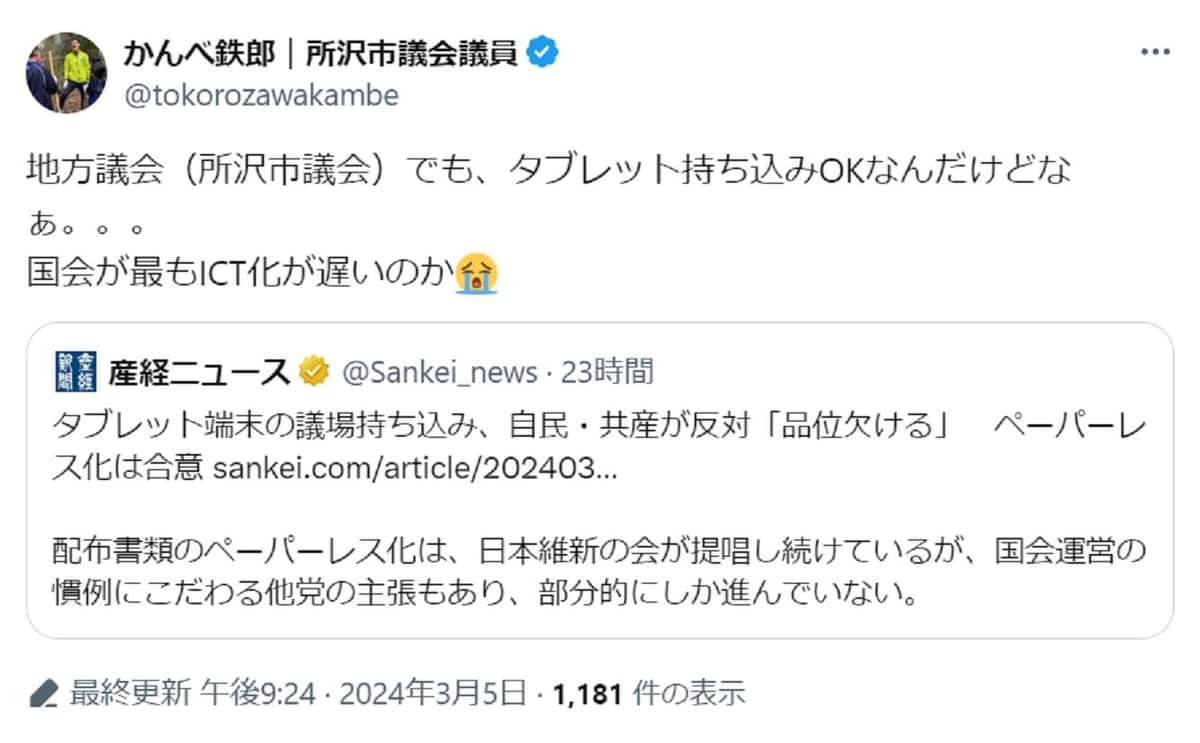Open the かんべ鉄郎｜所沢市議会議員 display name
Screen dimensions: 1200x743
pos(320,53)
